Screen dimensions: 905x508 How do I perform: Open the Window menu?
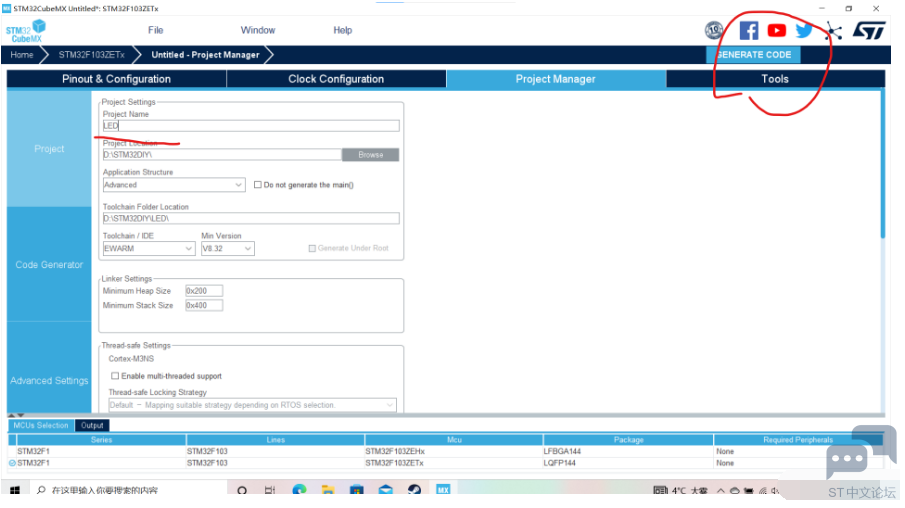(258, 30)
